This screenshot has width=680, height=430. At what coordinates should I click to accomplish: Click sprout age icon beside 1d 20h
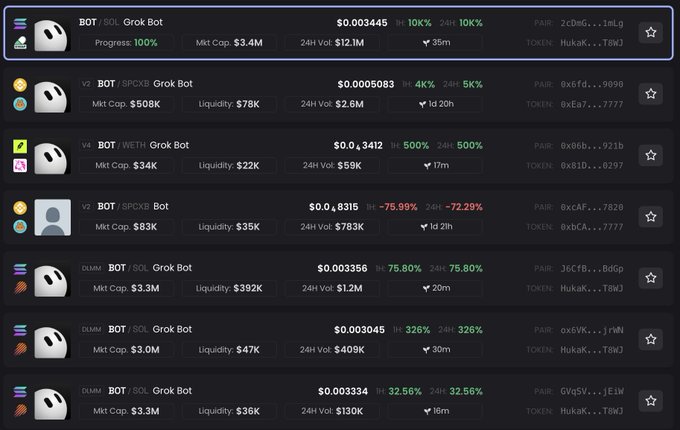(x=422, y=104)
